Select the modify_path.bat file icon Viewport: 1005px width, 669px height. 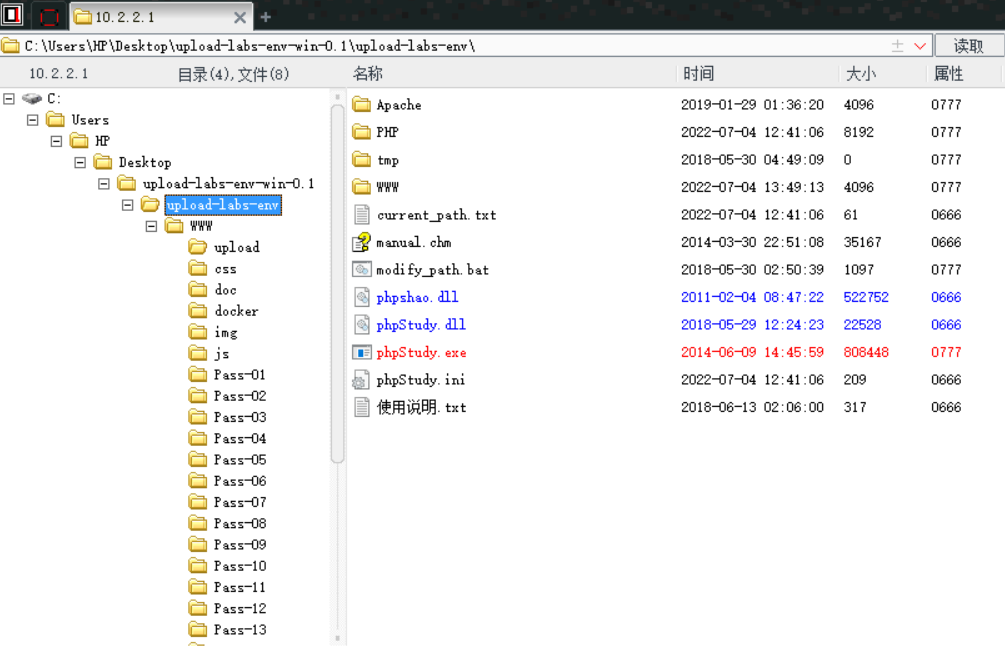(362, 270)
